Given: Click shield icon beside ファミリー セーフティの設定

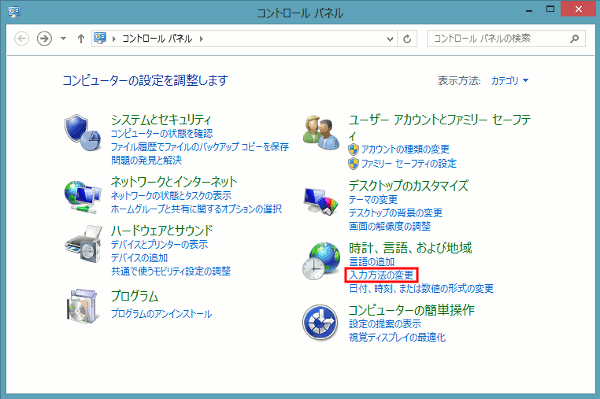Looking at the screenshot, I should tap(353, 164).
